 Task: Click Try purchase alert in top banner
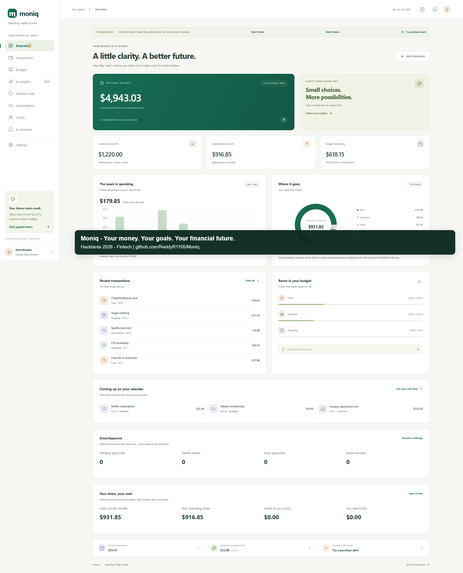[414, 32]
